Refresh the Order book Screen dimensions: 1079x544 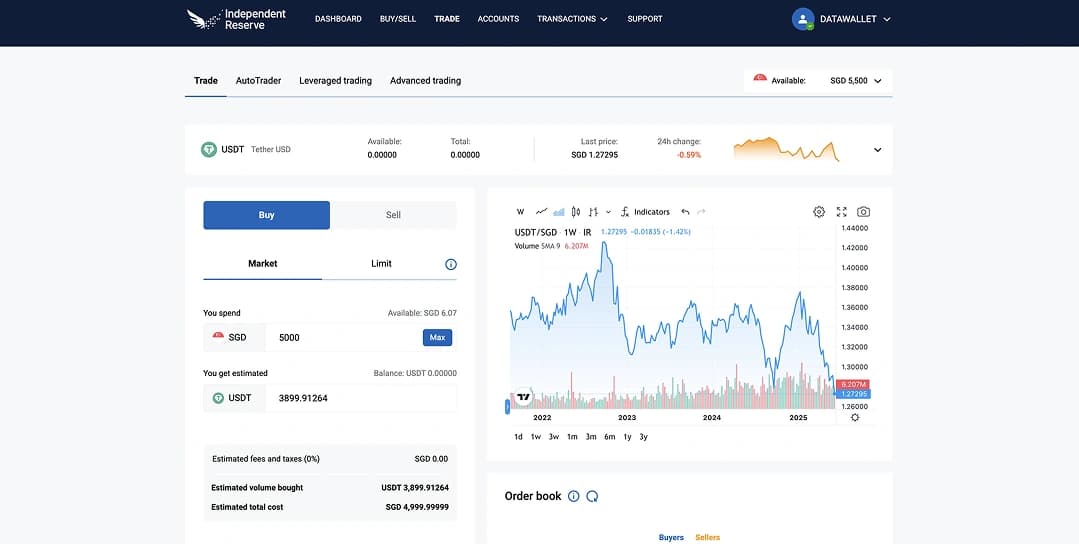(592, 496)
